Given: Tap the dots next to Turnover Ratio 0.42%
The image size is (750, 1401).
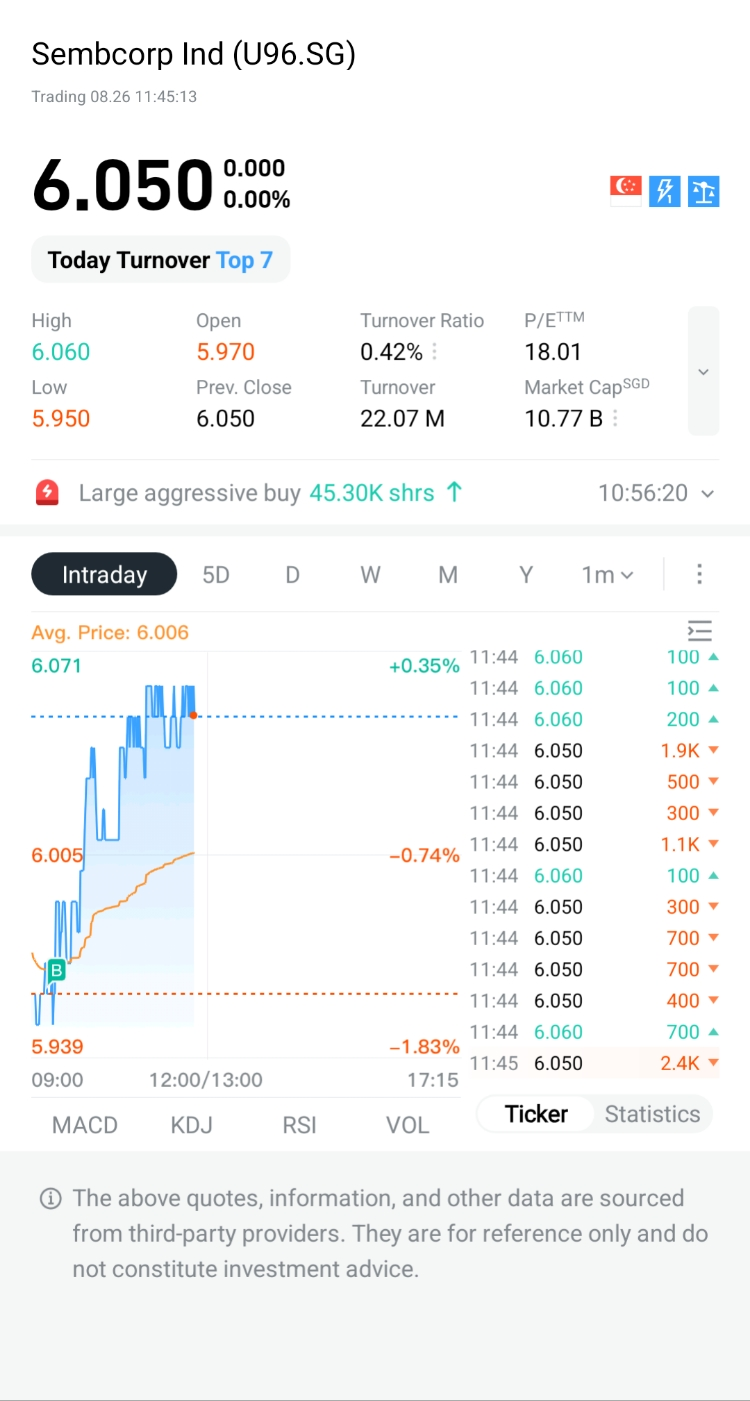Looking at the screenshot, I should 435,352.
